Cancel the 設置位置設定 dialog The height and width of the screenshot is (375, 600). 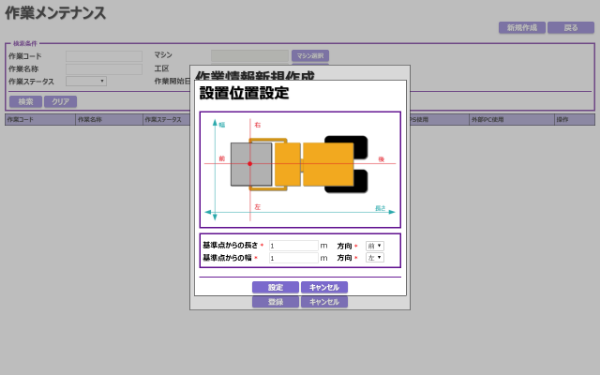pyautogui.click(x=324, y=287)
